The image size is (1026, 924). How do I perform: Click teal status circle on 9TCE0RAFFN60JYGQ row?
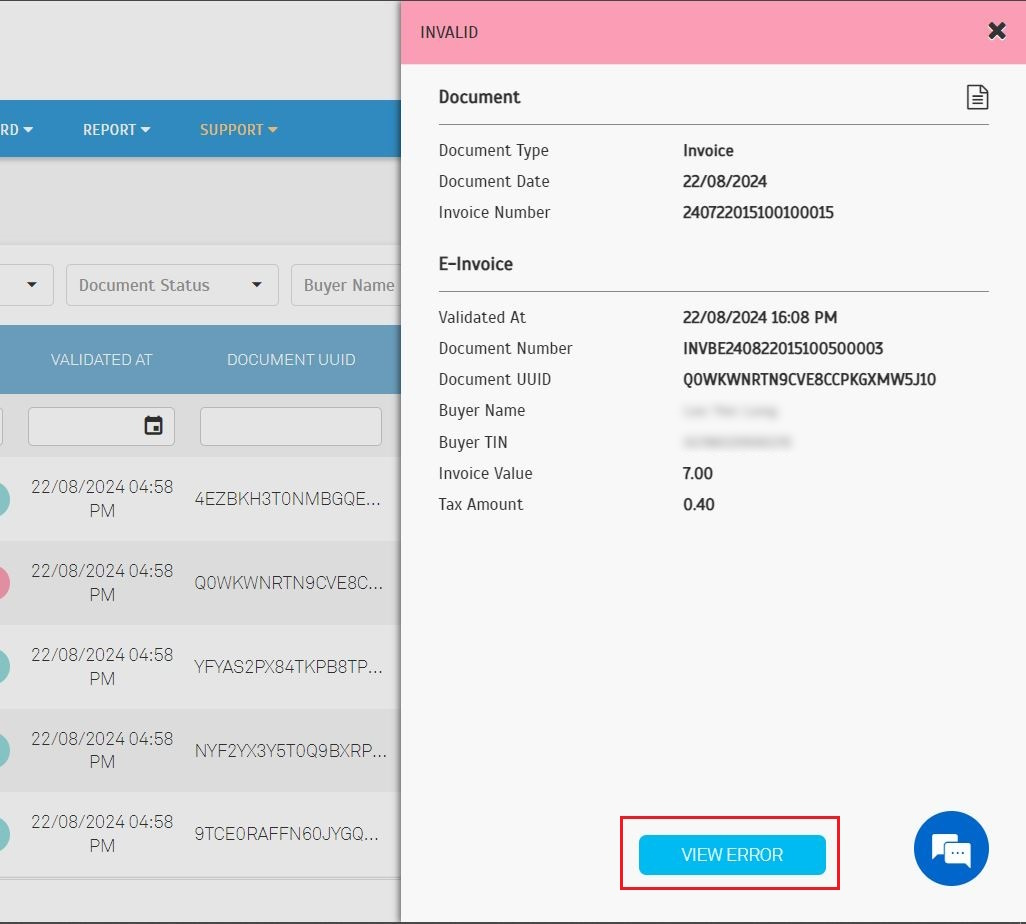[3, 833]
